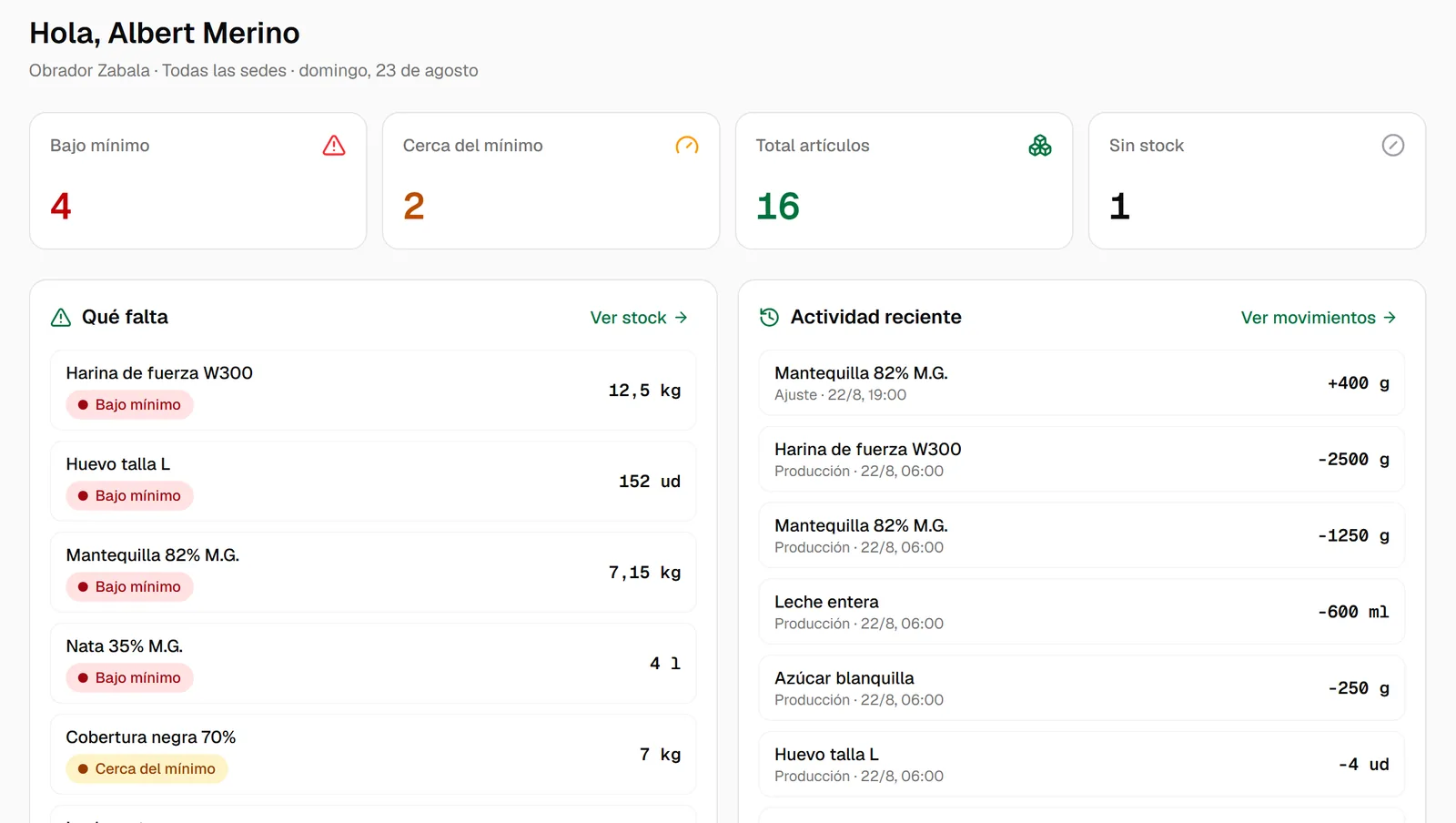This screenshot has width=1456, height=823.
Task: Open the Leche entera Producción movement
Action: [1082, 612]
